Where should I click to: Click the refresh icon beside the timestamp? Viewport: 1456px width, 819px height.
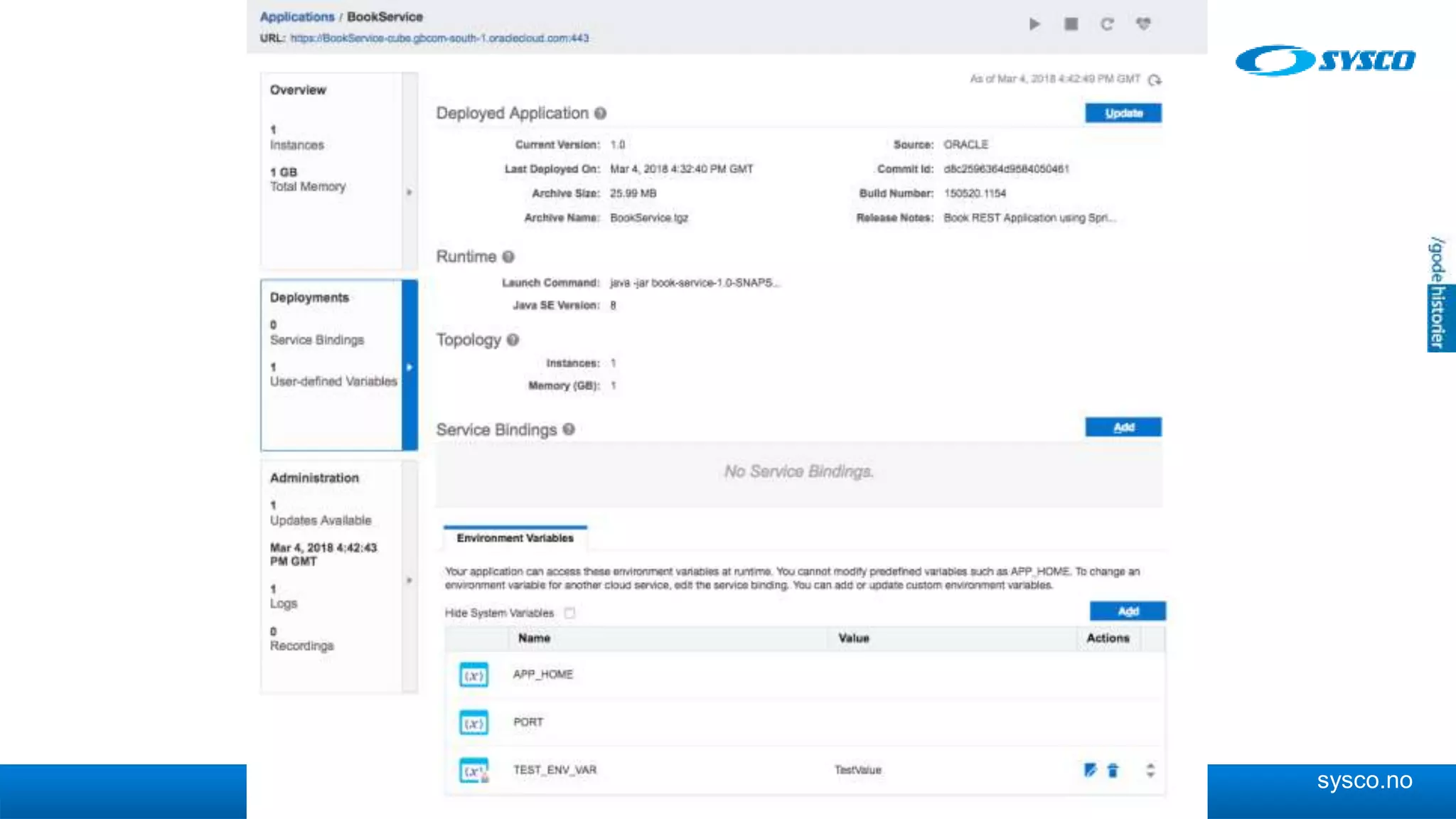(x=1155, y=80)
